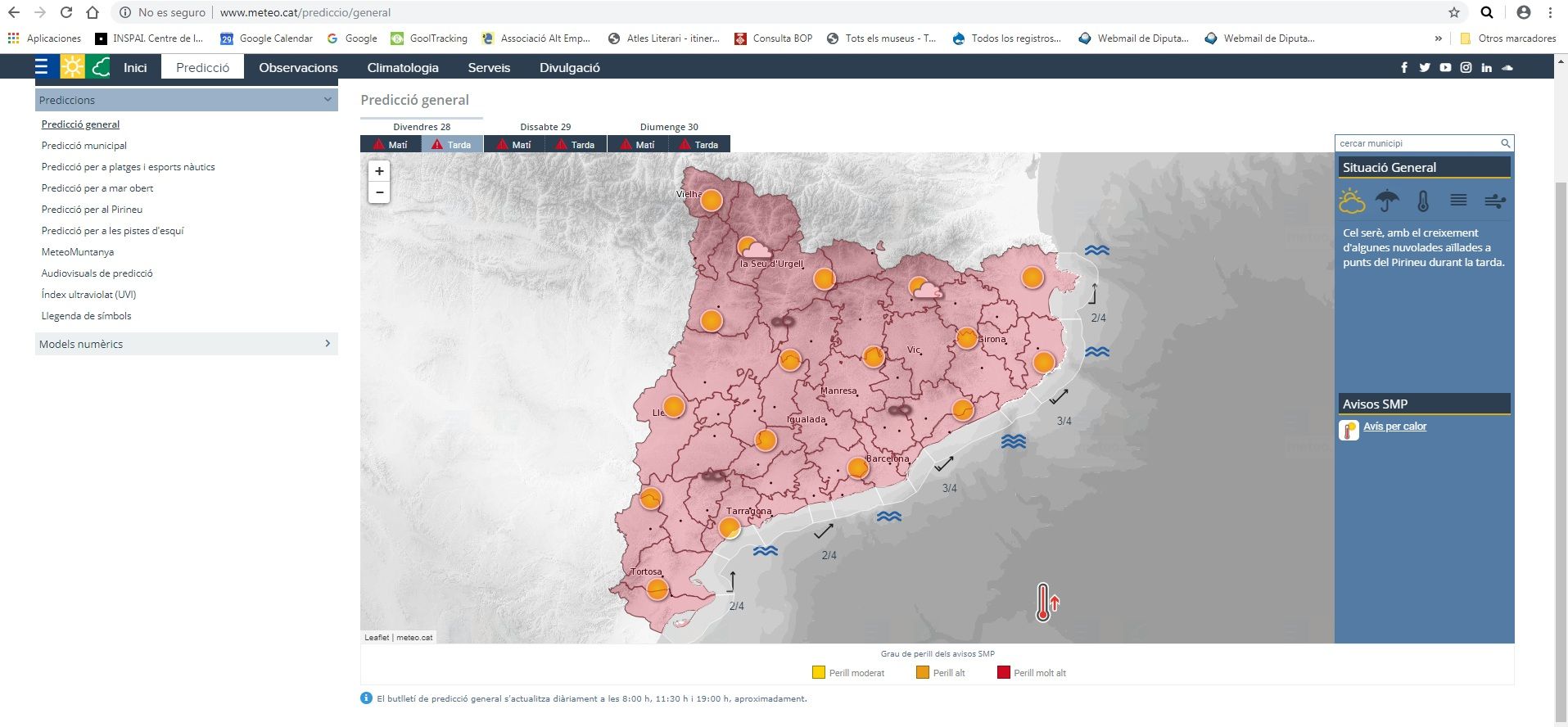Open Índex ultraviolat (UVI) link
This screenshot has width=1568, height=727.
[x=88, y=295]
